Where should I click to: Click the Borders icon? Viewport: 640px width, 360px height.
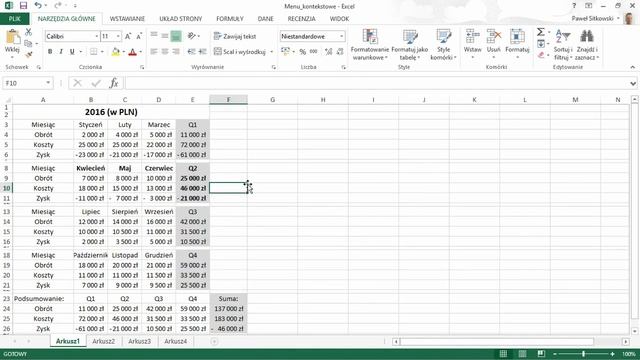[x=93, y=52]
